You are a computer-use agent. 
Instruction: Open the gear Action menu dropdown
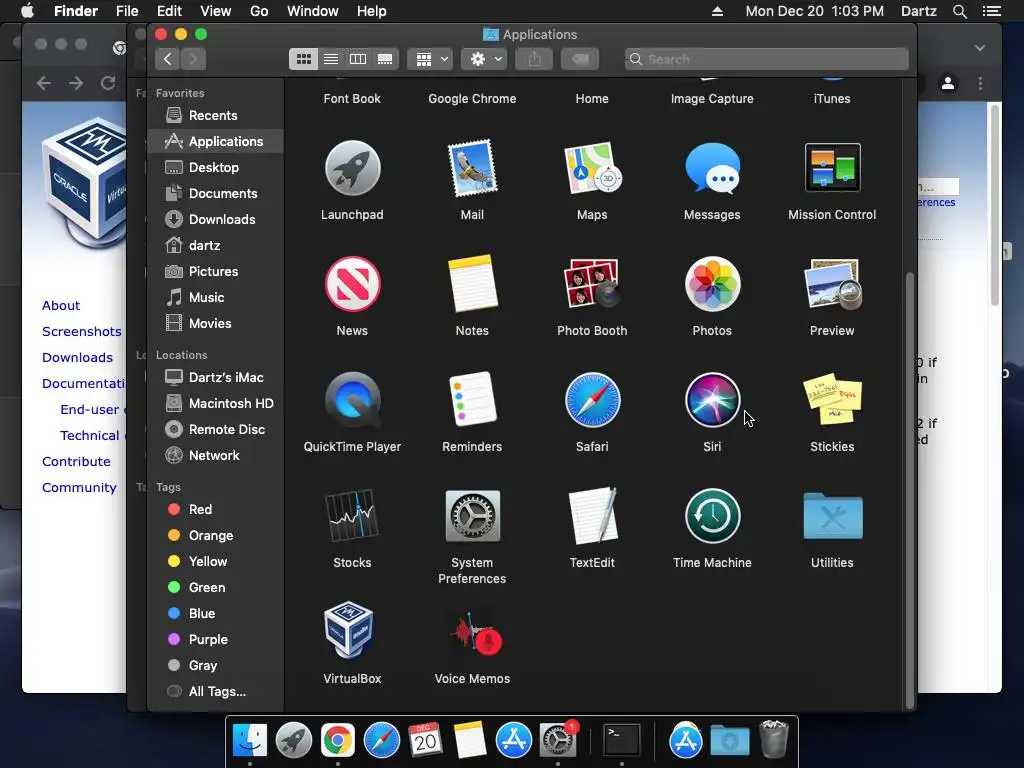[485, 59]
